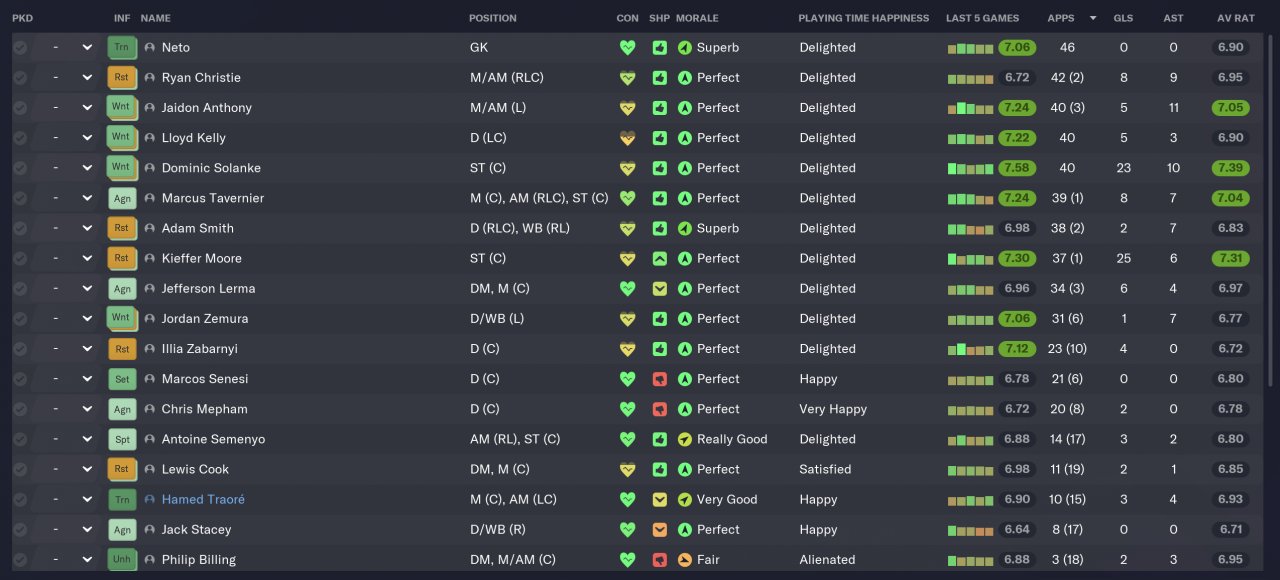Click Kieffer Moore's Rst info badge
The height and width of the screenshot is (580, 1280).
(x=121, y=258)
